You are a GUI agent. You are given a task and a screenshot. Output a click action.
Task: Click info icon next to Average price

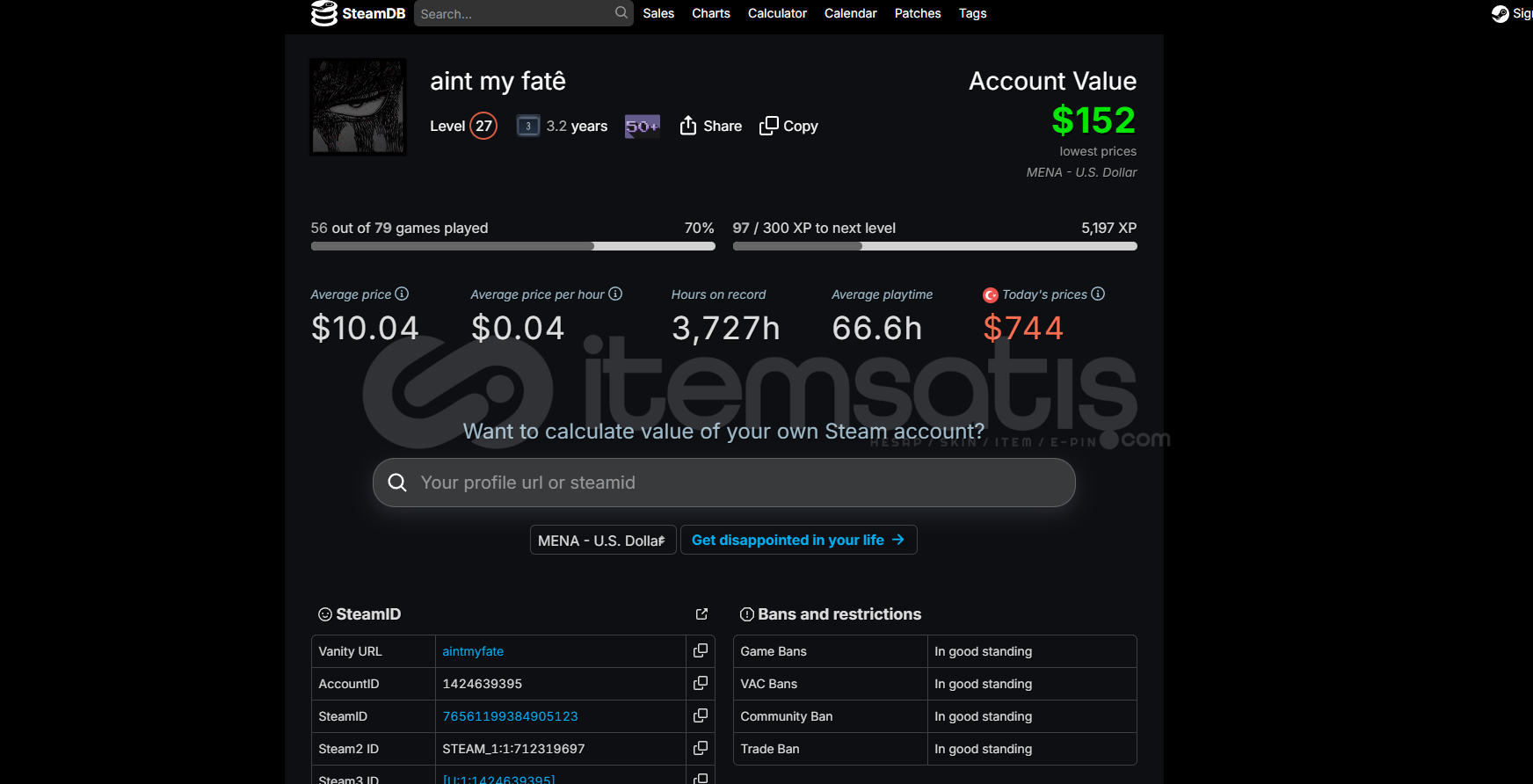[x=402, y=294]
